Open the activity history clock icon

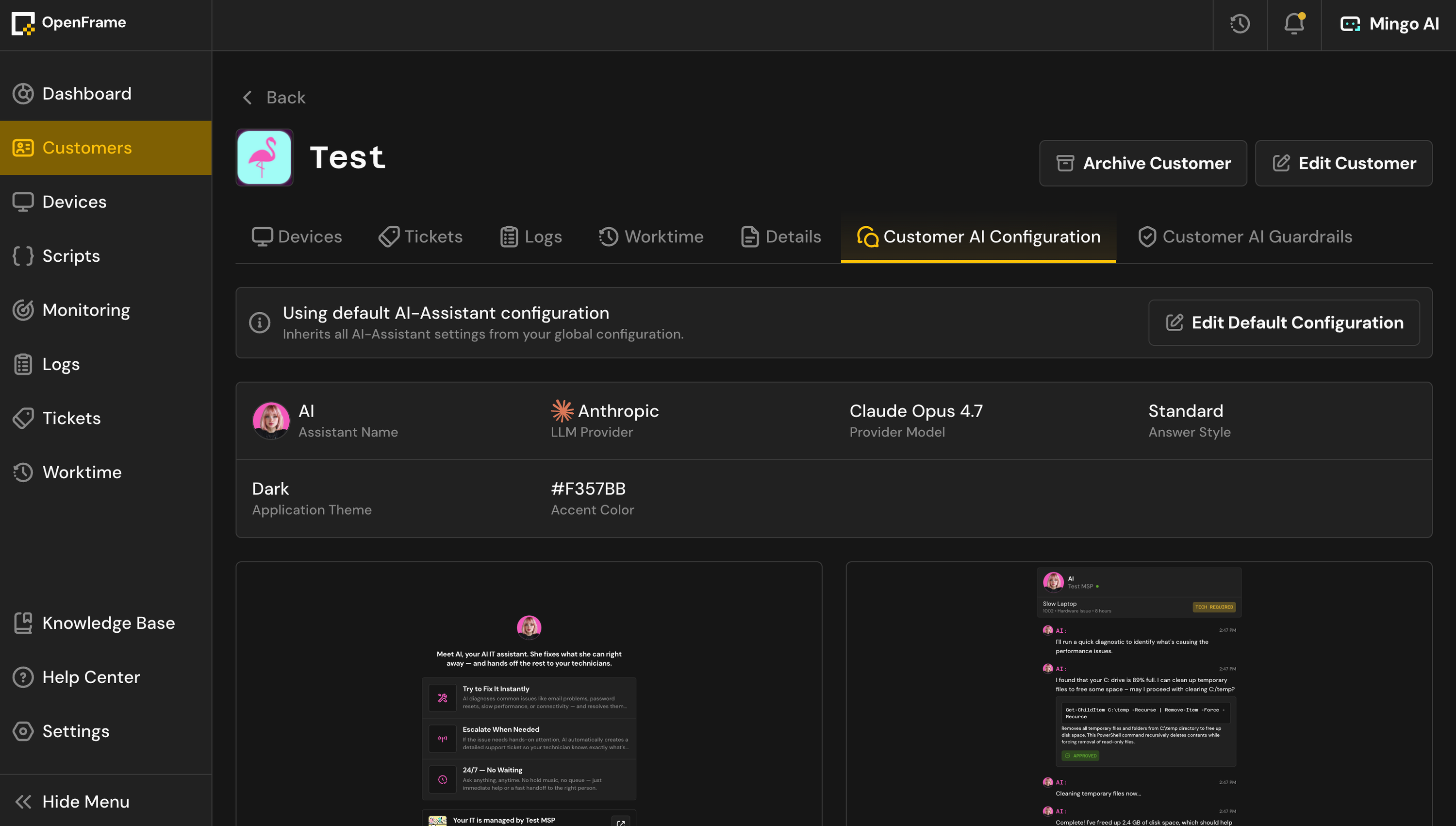1240,24
